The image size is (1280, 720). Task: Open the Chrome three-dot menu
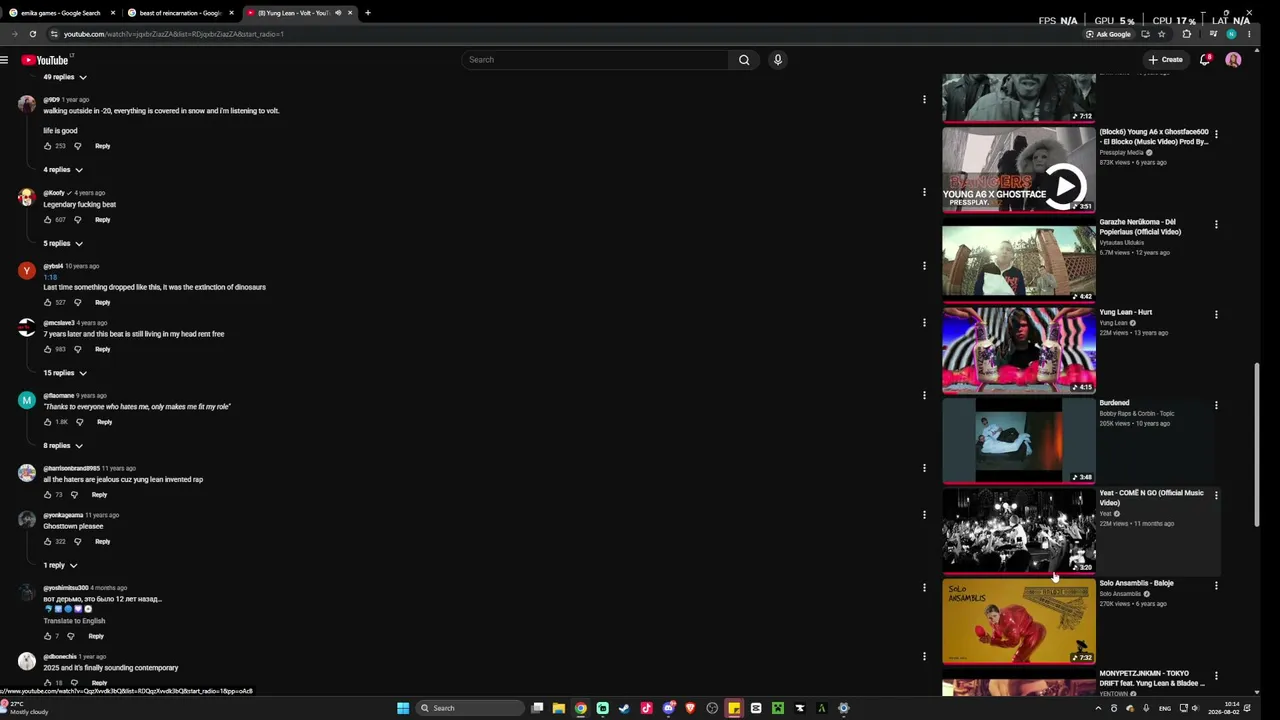tap(1248, 34)
